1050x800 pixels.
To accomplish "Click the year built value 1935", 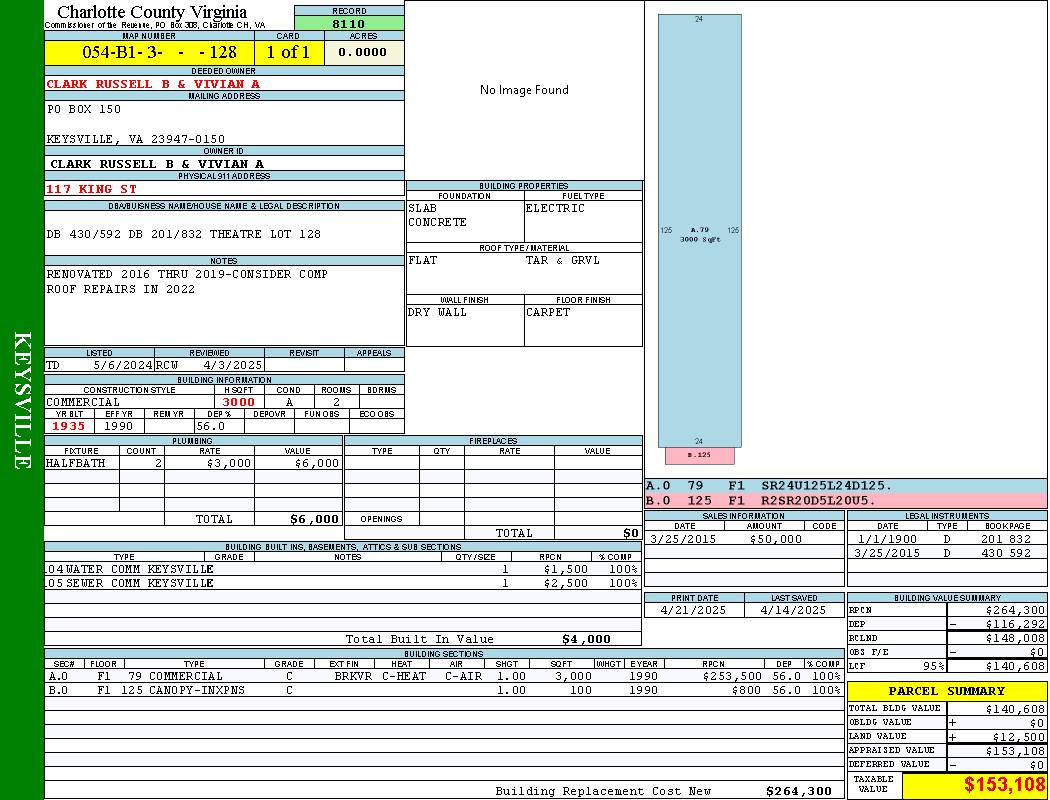I will pos(69,426).
